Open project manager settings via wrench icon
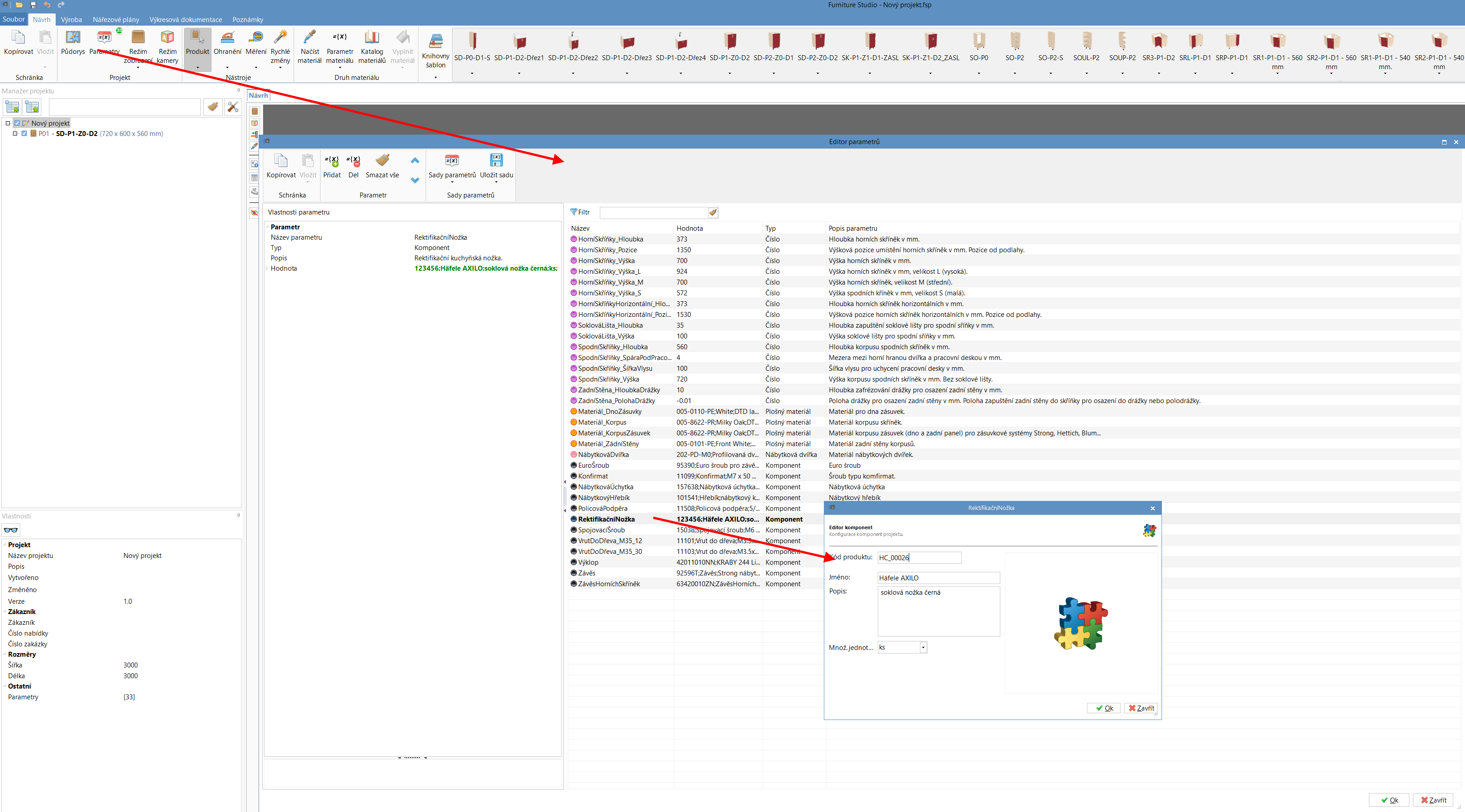This screenshot has width=1465, height=812. [233, 107]
